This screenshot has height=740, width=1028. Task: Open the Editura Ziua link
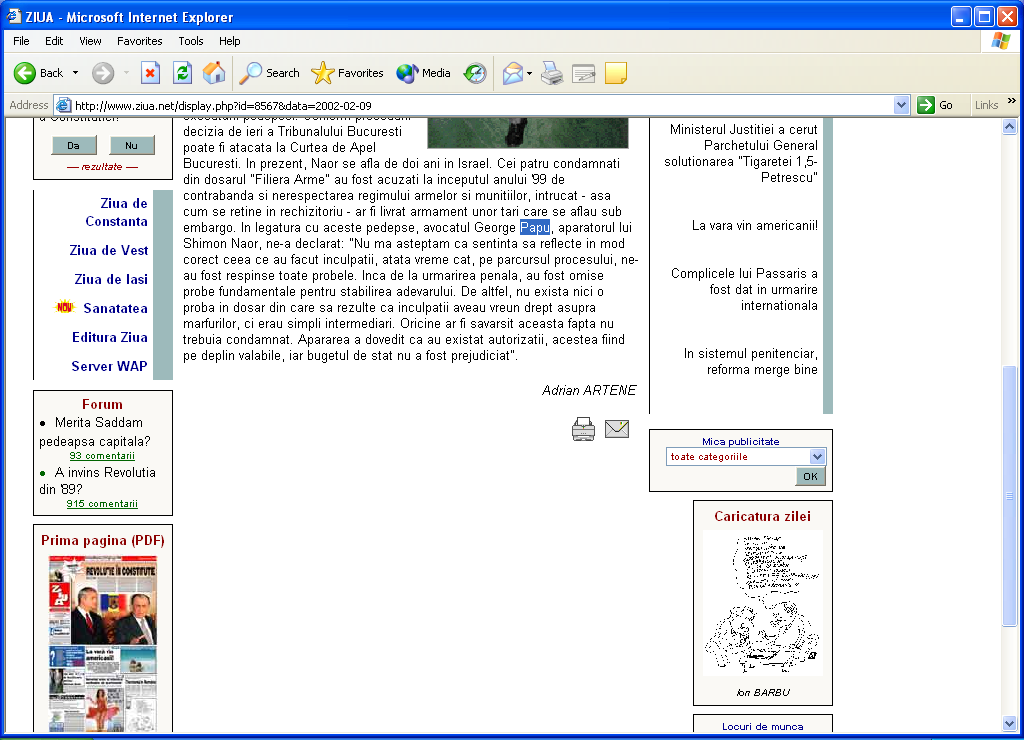109,337
